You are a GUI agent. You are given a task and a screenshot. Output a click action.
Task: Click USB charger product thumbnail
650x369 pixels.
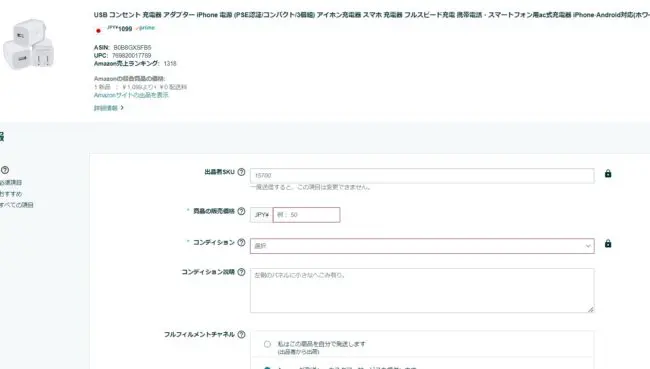pyautogui.click(x=28, y=44)
